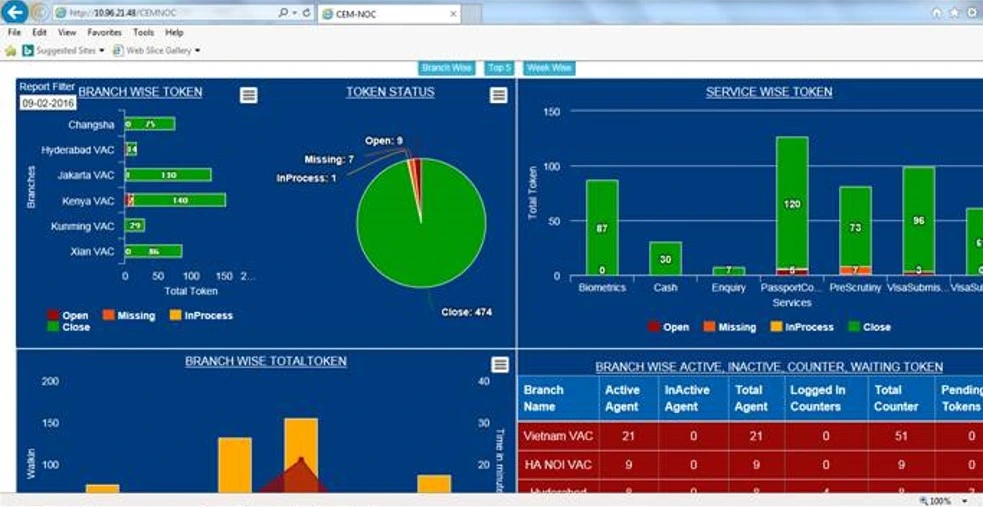Refresh the page with the reload icon
This screenshot has width=983, height=507.
307,13
